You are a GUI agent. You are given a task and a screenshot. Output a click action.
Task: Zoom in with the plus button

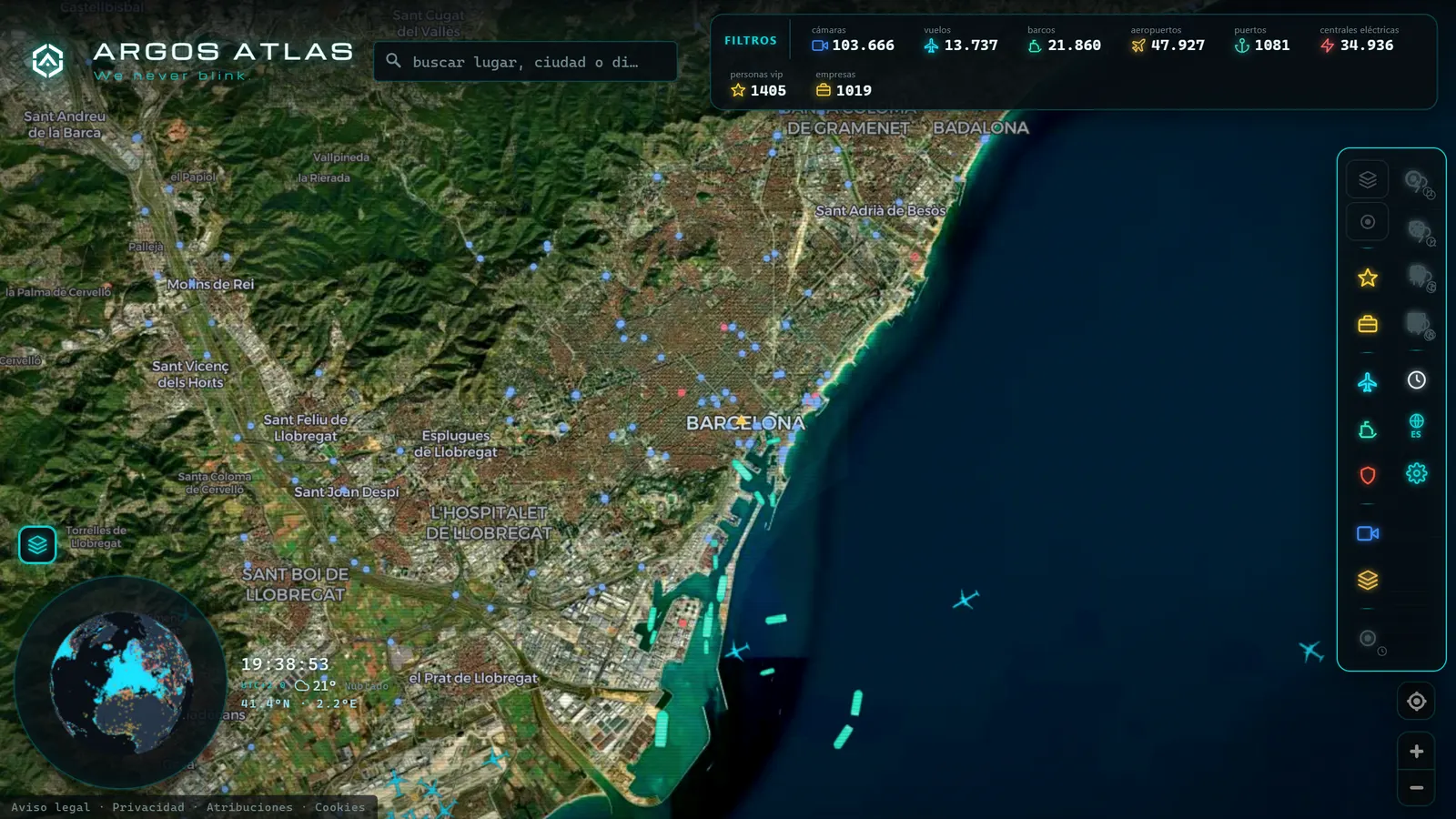tap(1416, 752)
